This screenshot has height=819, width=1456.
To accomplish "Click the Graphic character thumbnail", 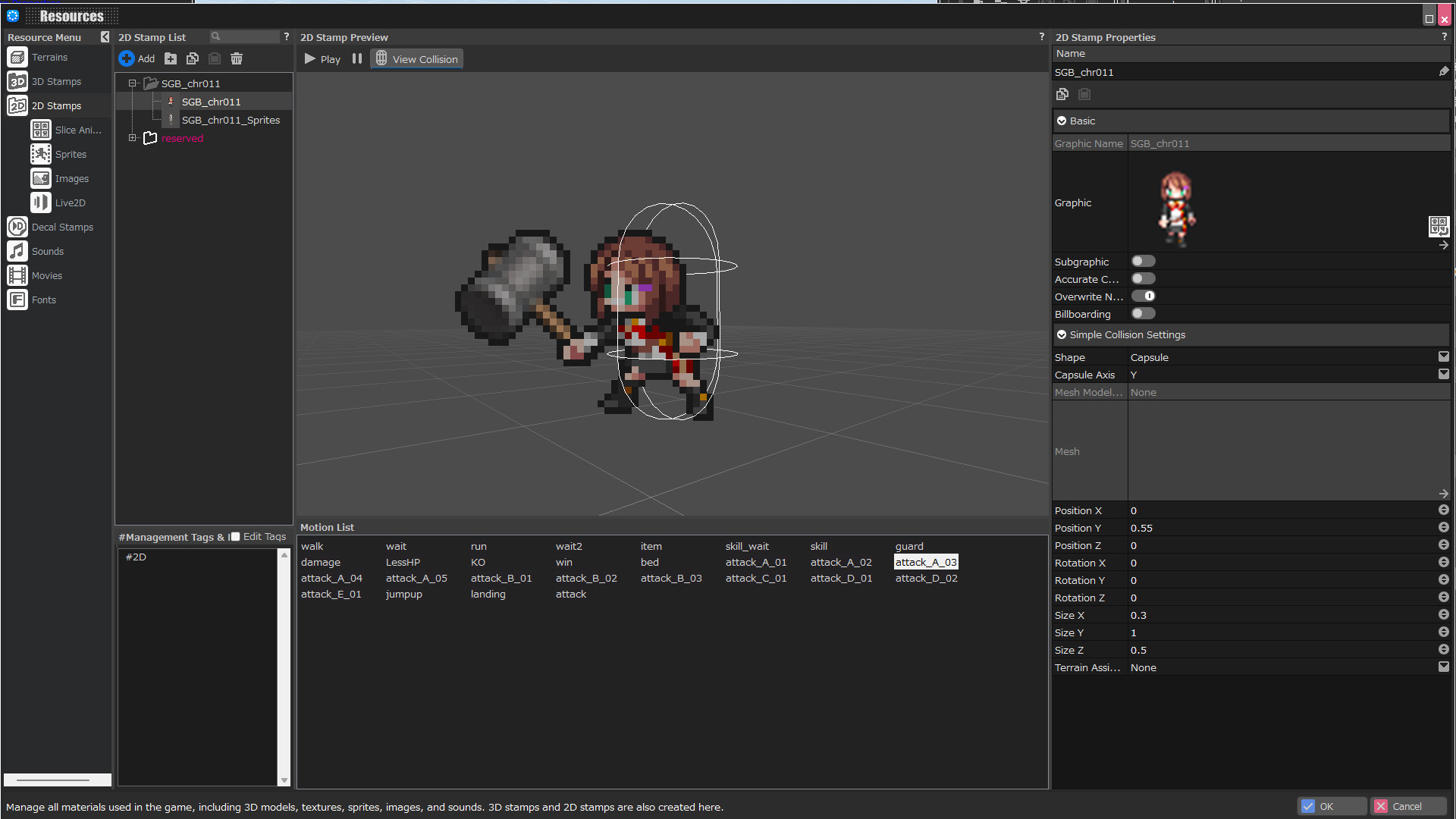I will click(1176, 208).
